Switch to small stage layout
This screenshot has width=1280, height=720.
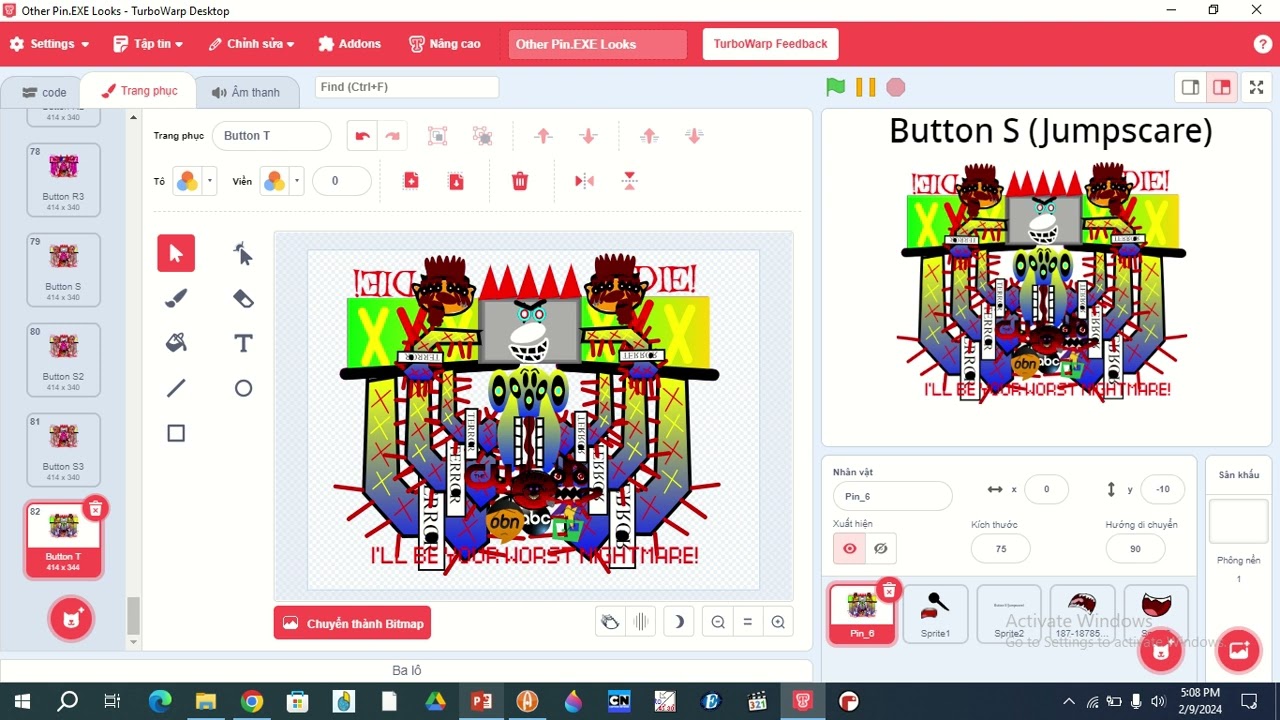[x=1190, y=87]
